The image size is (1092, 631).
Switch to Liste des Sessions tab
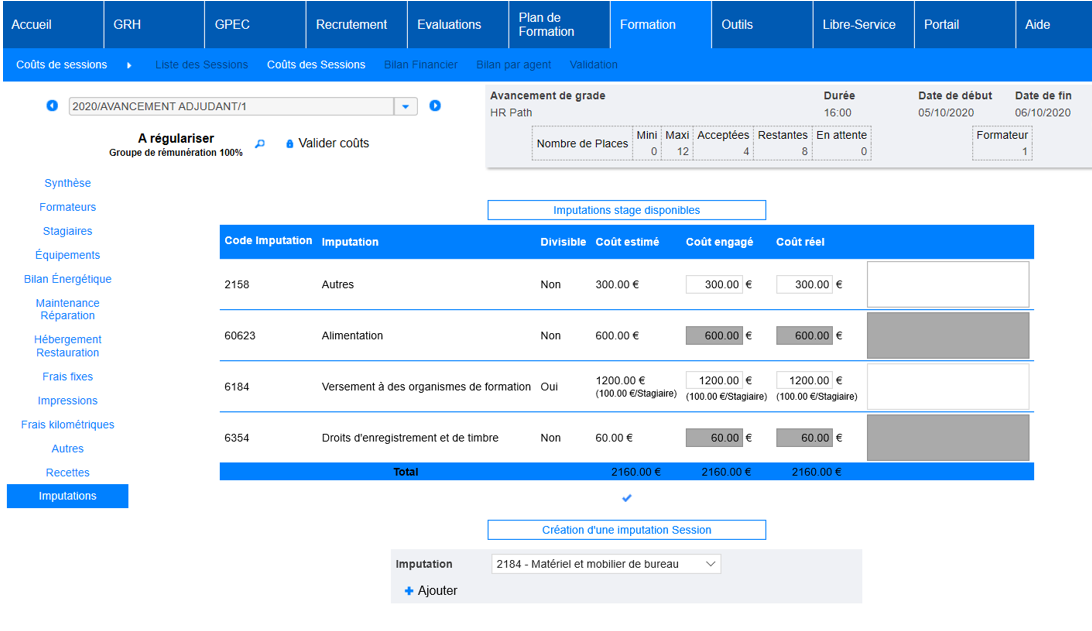tap(201, 65)
